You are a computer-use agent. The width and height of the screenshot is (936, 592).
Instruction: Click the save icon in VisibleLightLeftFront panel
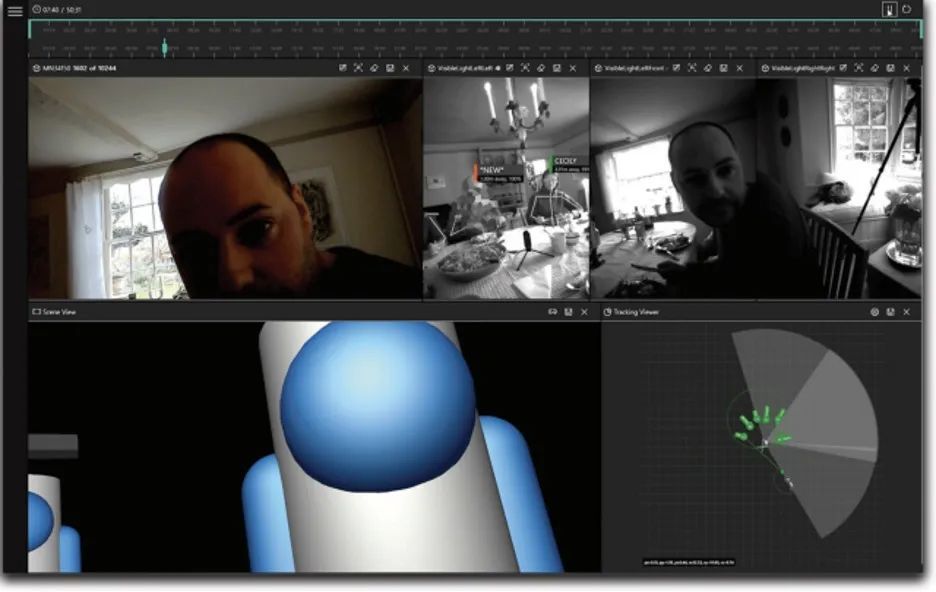click(723, 68)
